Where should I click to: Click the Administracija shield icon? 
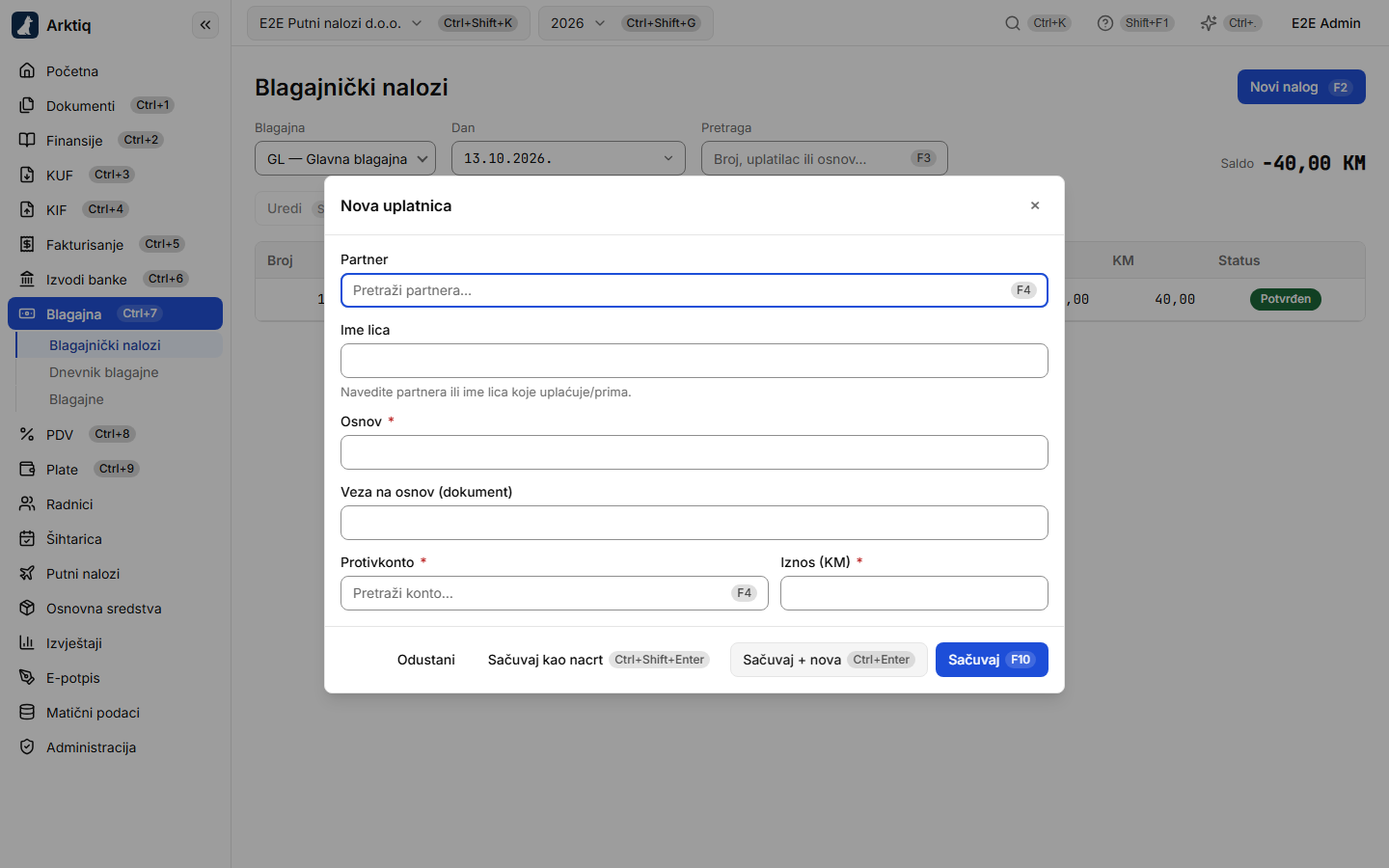[x=27, y=746]
